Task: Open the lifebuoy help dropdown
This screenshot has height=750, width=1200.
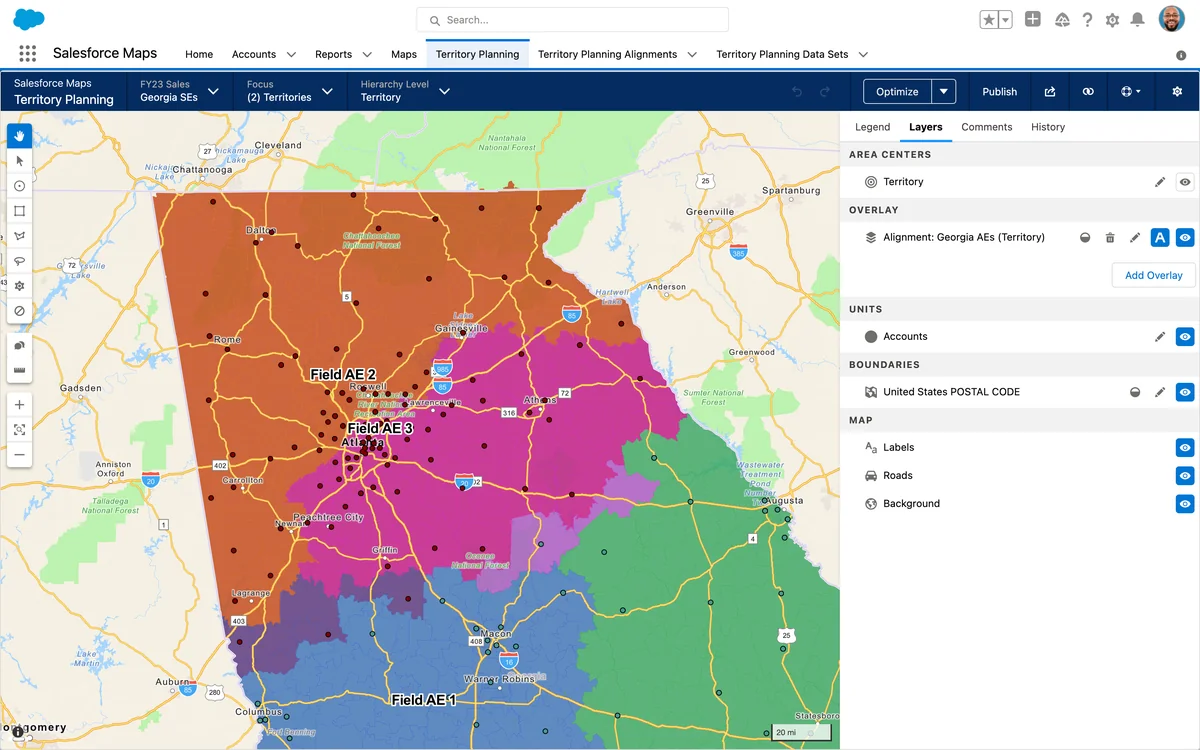Action: [x=1130, y=91]
